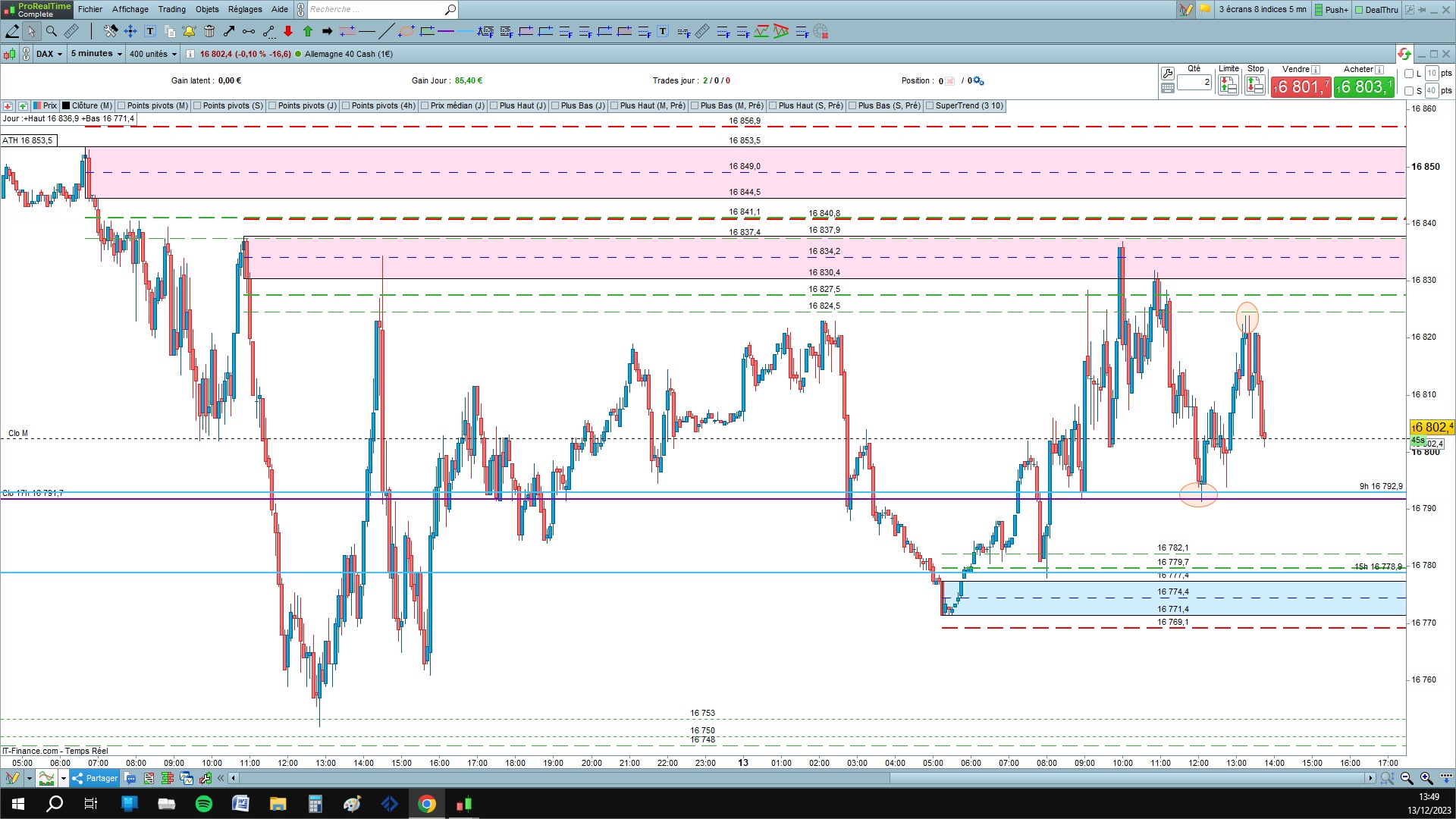Select the text annotation T tool
The image size is (1456, 819).
tap(150, 31)
